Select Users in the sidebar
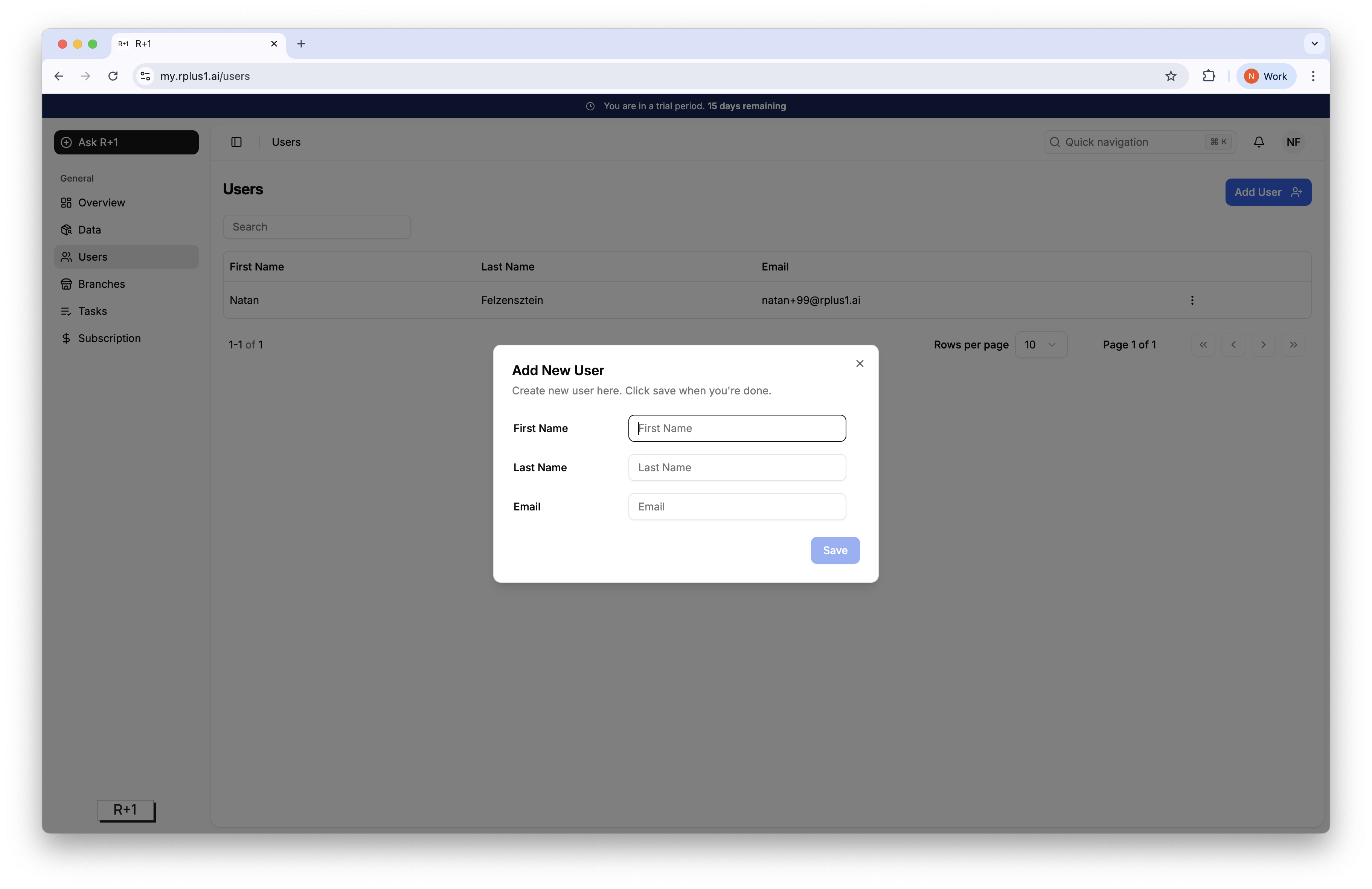1372x889 pixels. (126, 257)
